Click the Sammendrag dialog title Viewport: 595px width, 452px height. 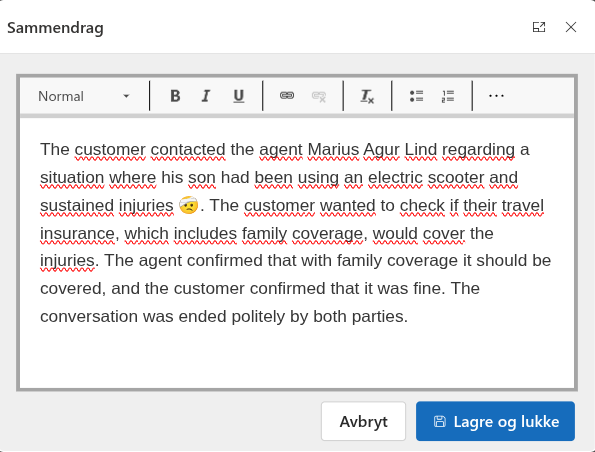(55, 28)
